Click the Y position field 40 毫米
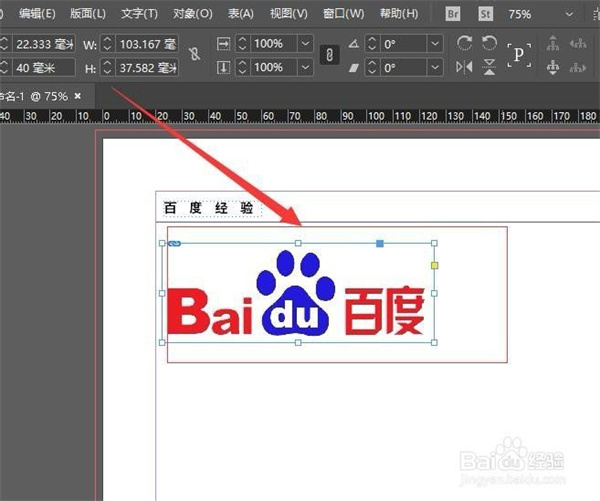This screenshot has height=501, width=600. coord(44,68)
